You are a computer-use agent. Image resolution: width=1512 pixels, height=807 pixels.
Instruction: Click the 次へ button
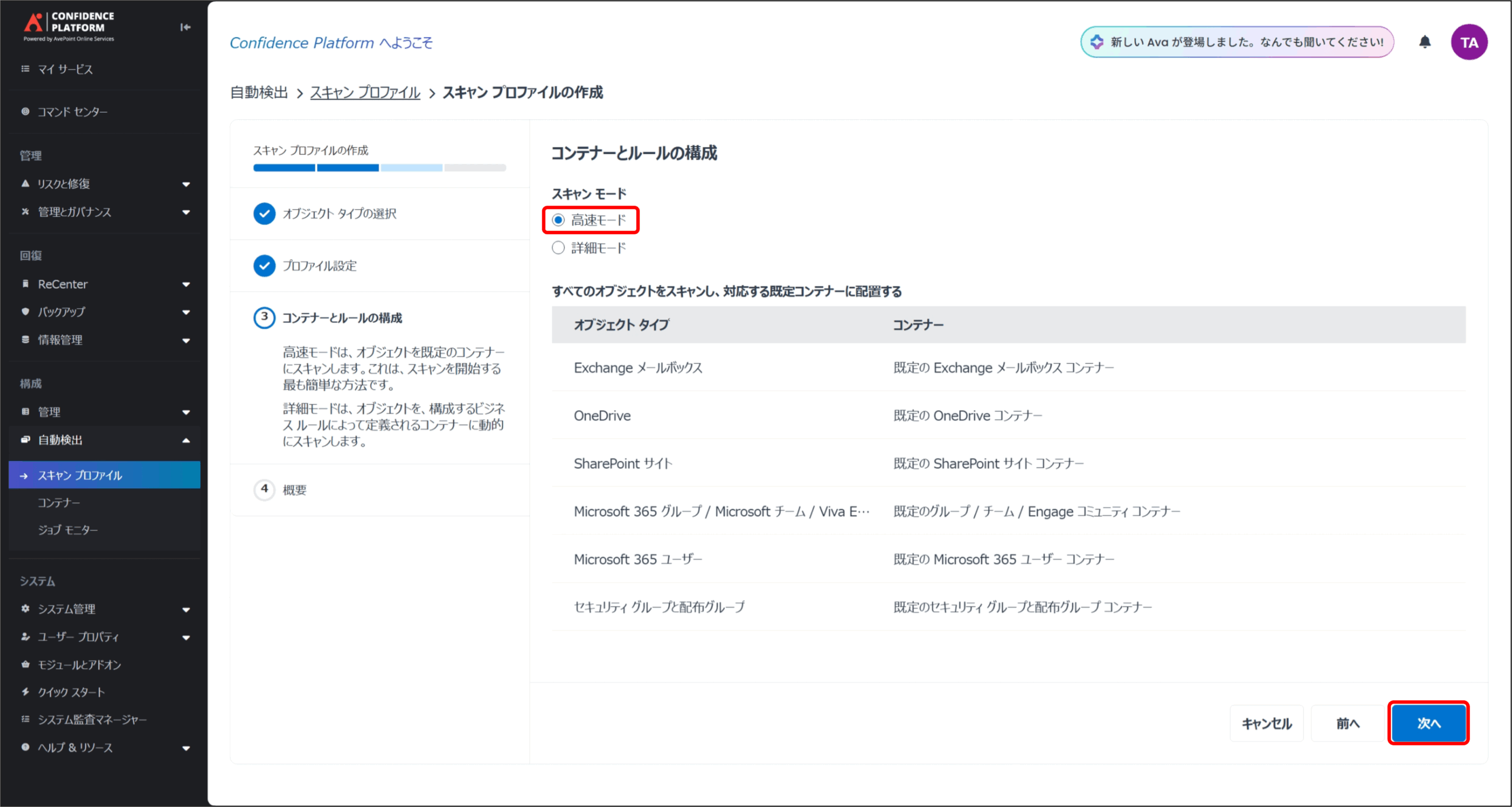[x=1428, y=723]
